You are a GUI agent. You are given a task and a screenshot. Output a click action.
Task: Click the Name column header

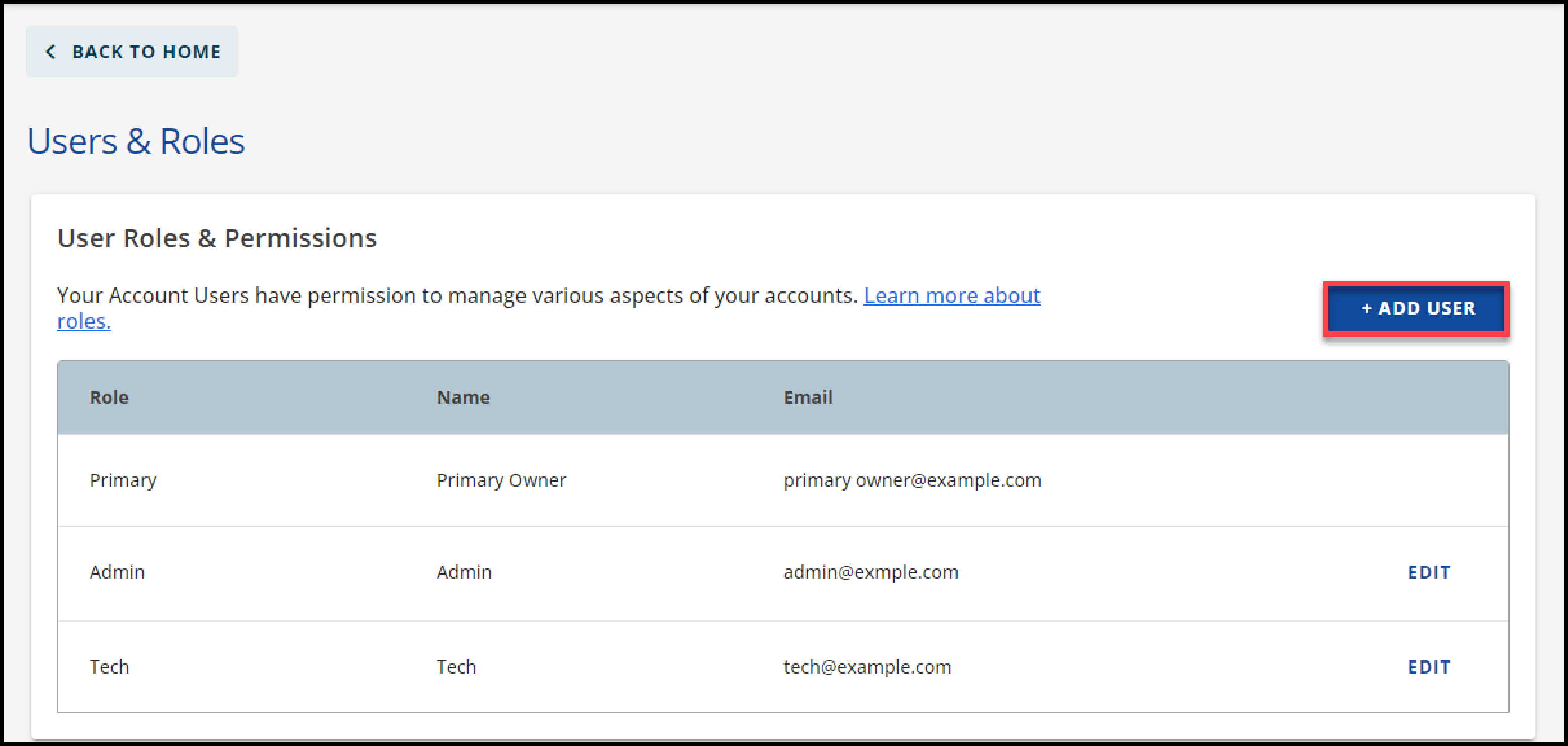(x=463, y=398)
